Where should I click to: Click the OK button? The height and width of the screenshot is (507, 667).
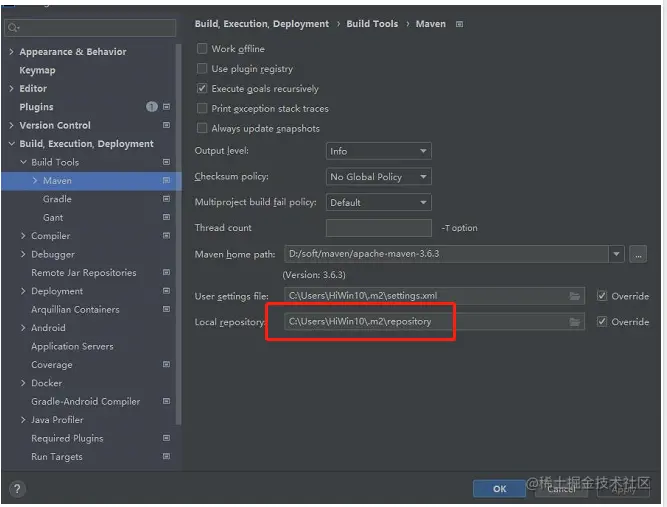(x=499, y=489)
